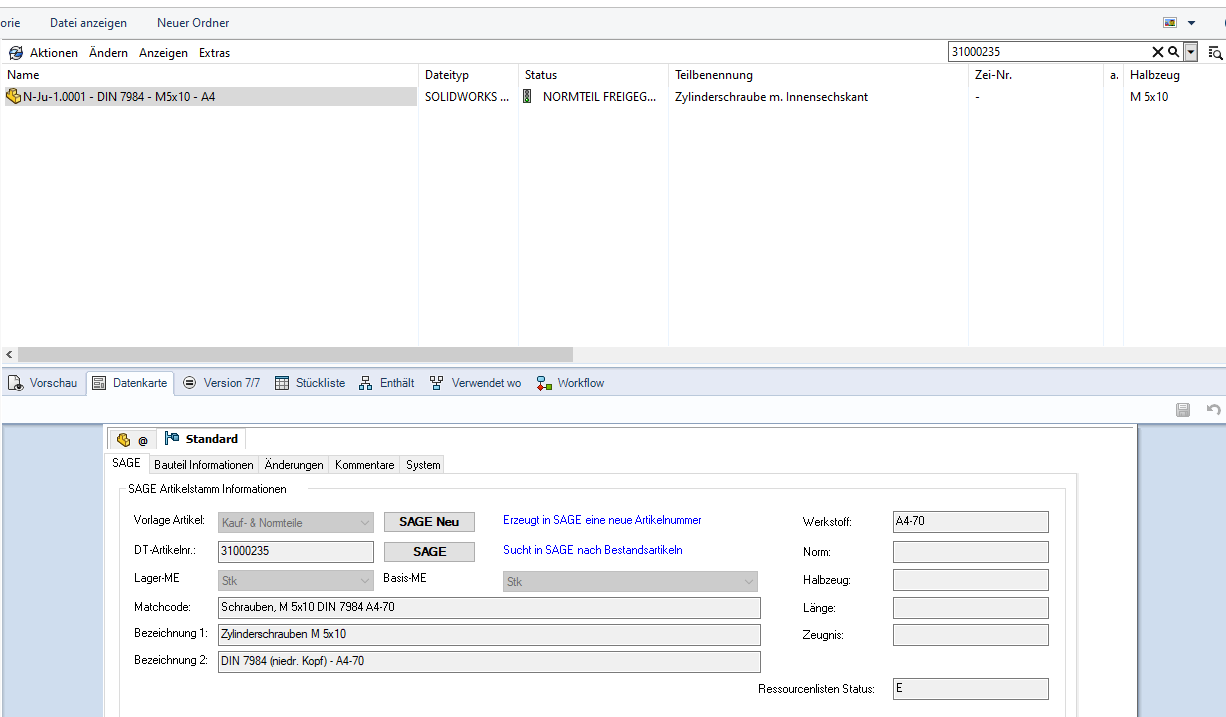1226x717 pixels.
Task: Select the SAGE card tab
Action: pos(126,464)
